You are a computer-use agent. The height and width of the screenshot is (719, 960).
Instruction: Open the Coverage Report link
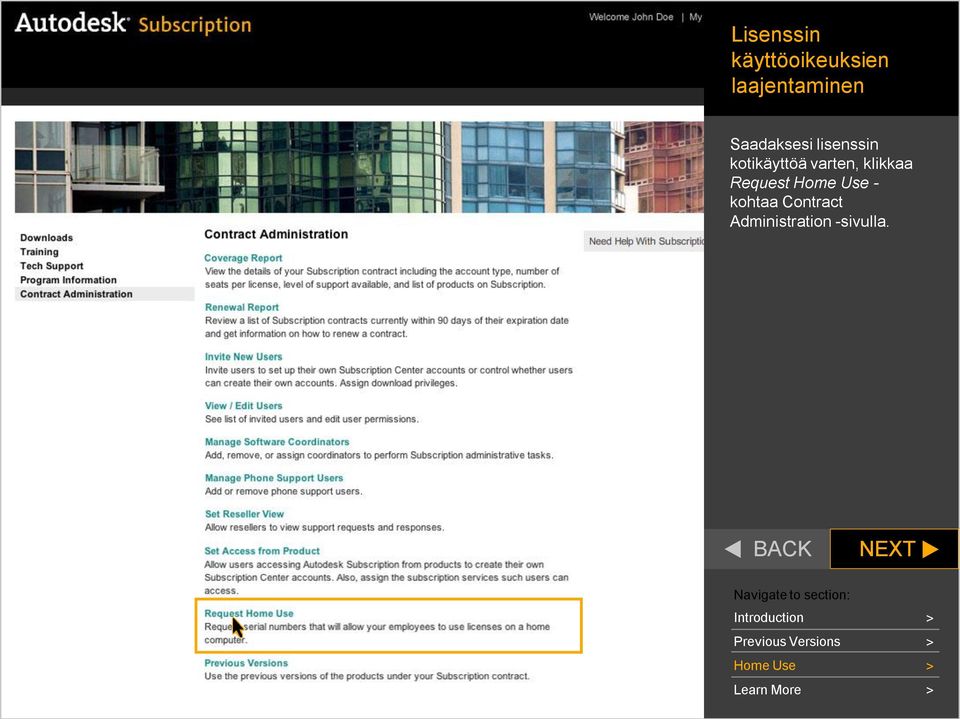tap(243, 258)
